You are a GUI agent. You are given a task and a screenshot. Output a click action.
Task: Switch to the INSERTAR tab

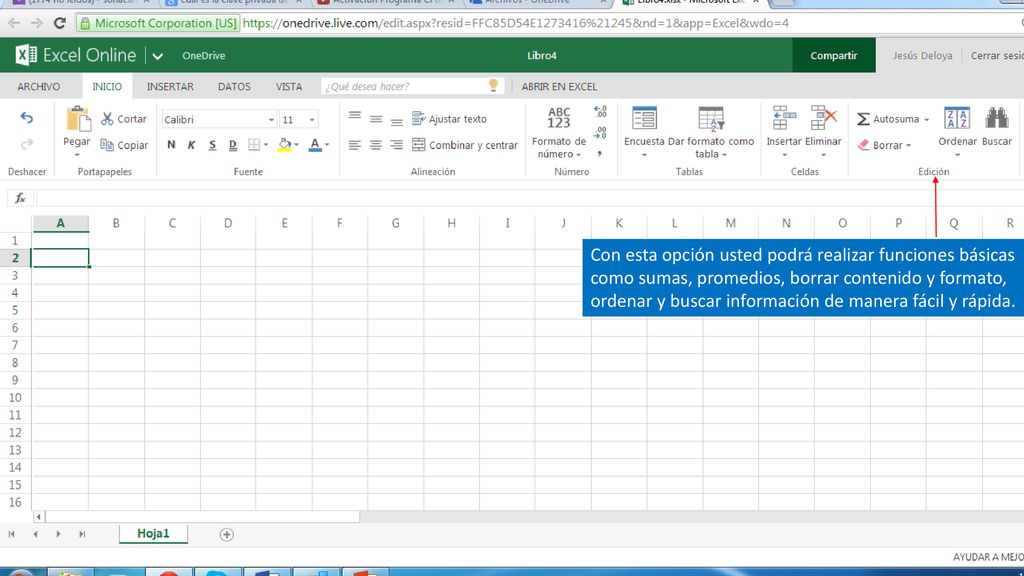click(x=170, y=86)
